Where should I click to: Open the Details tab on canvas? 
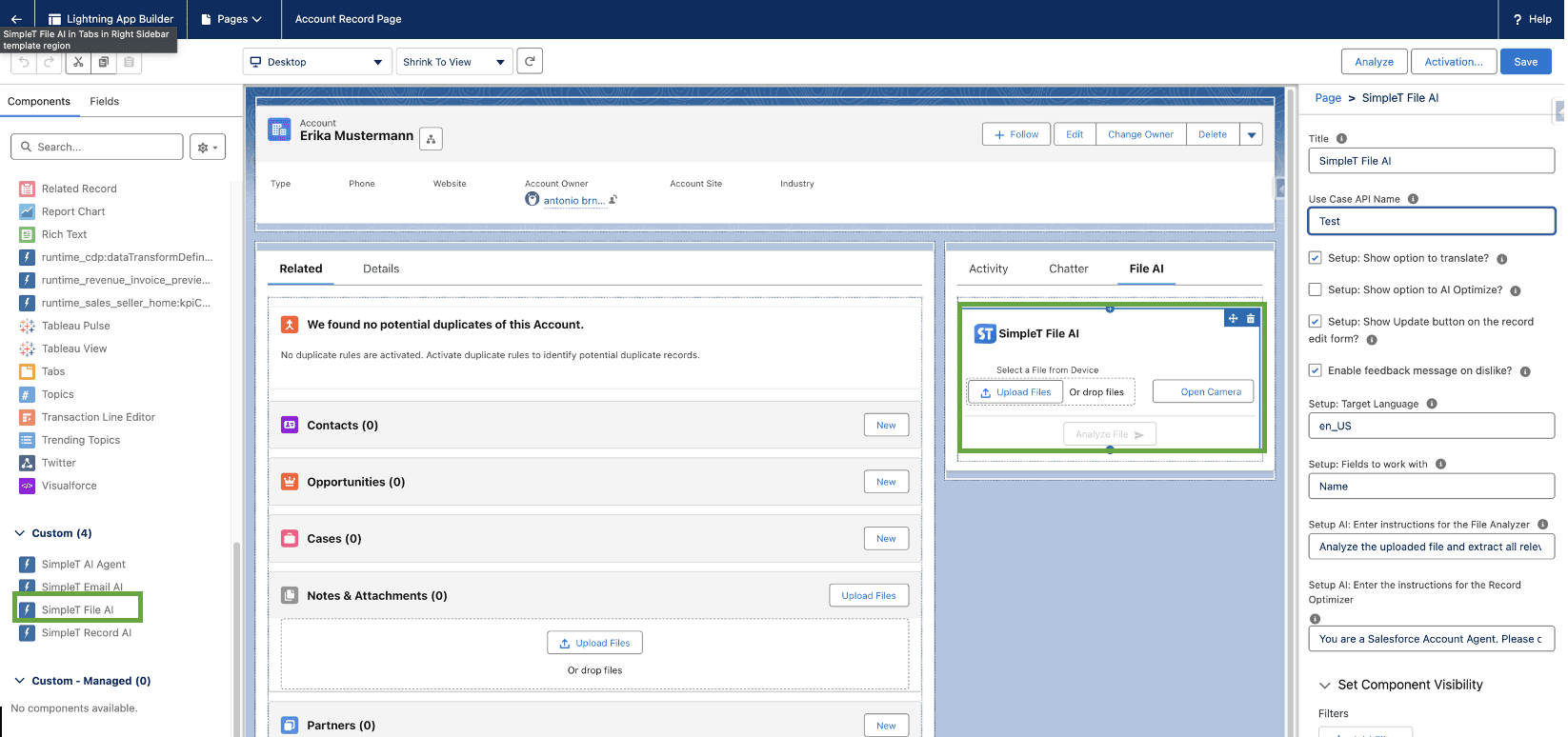[x=381, y=269]
